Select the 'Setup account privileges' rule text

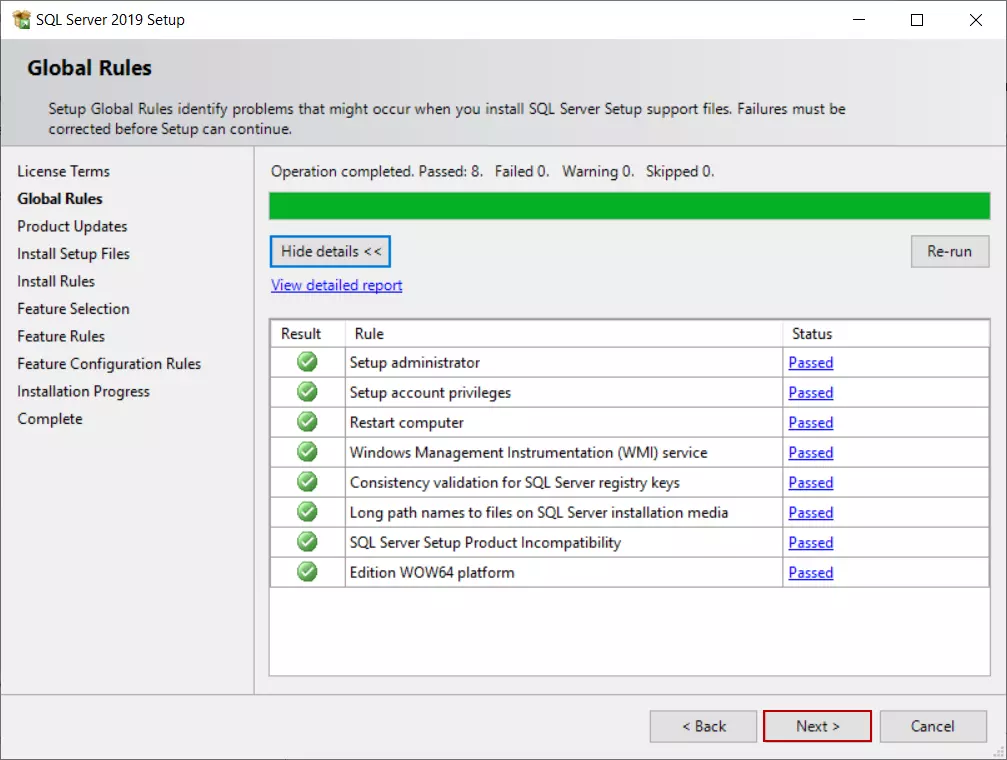(x=430, y=393)
